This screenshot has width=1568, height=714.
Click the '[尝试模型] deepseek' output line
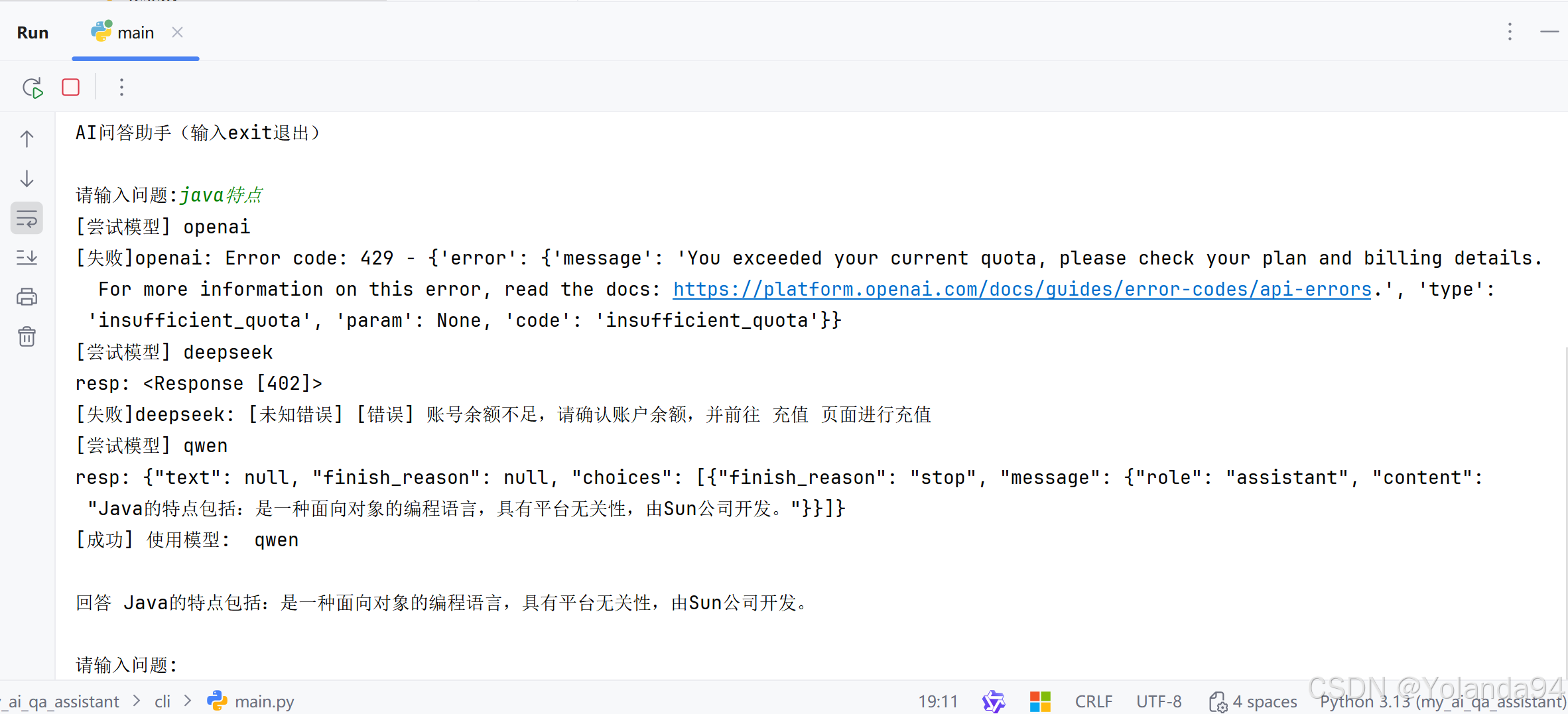click(x=174, y=353)
